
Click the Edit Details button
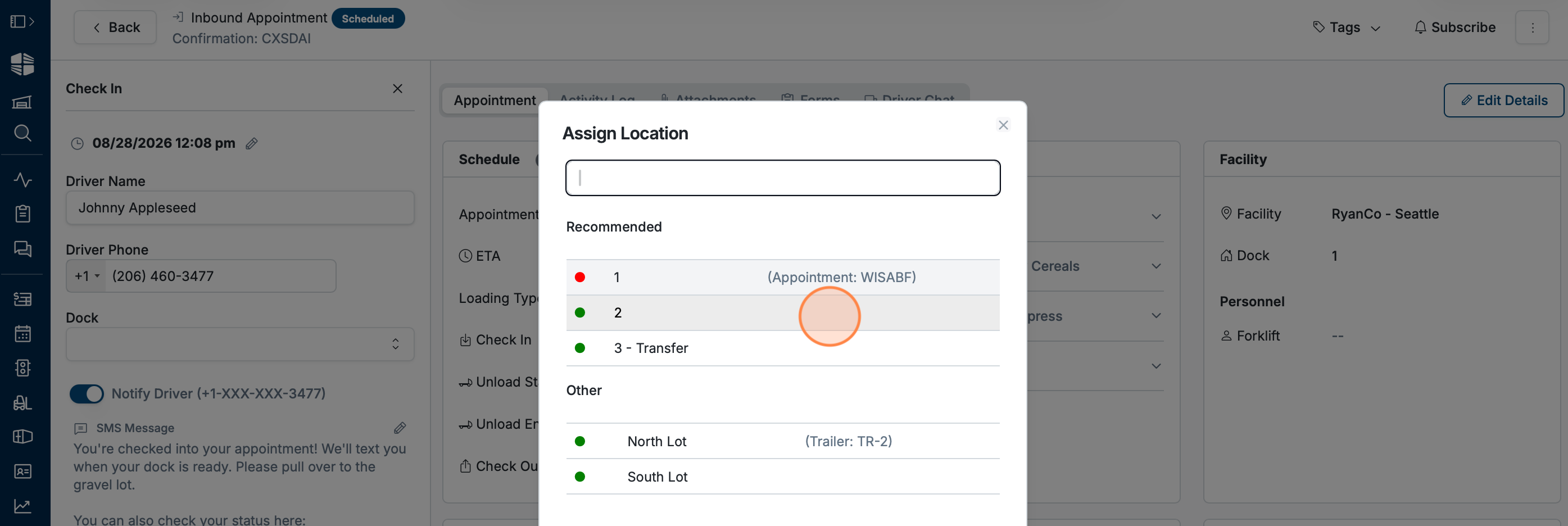pos(1503,101)
